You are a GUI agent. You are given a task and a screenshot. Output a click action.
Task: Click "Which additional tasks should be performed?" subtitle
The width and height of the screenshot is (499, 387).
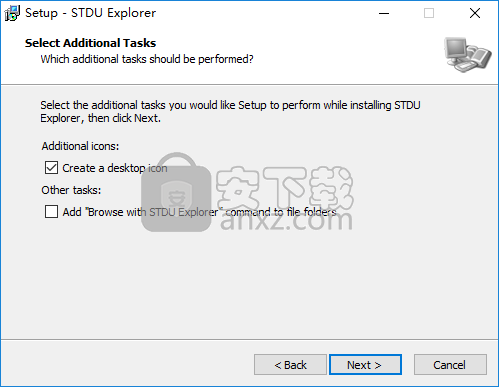click(x=147, y=59)
